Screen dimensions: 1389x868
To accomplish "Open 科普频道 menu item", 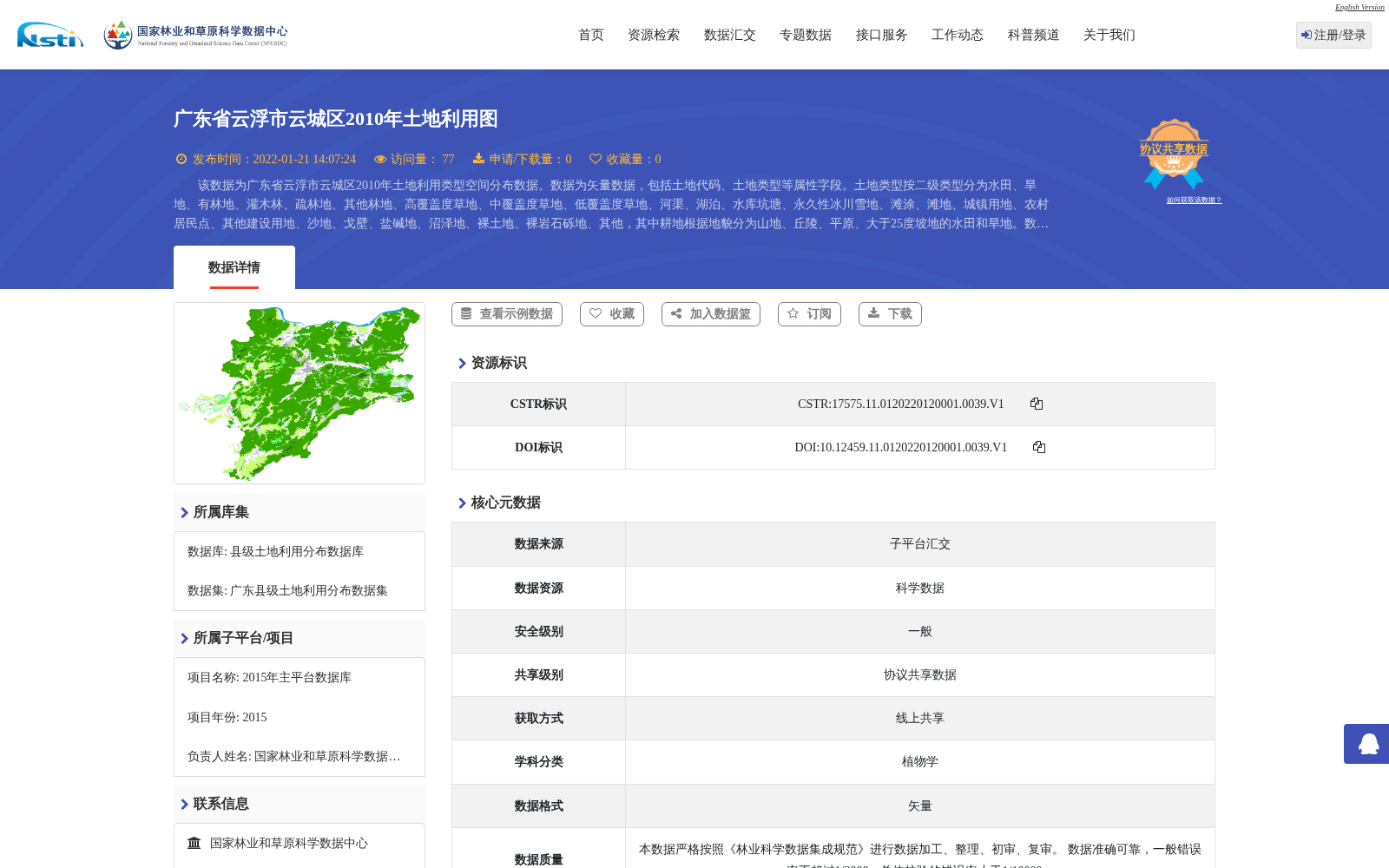I will click(x=1034, y=35).
